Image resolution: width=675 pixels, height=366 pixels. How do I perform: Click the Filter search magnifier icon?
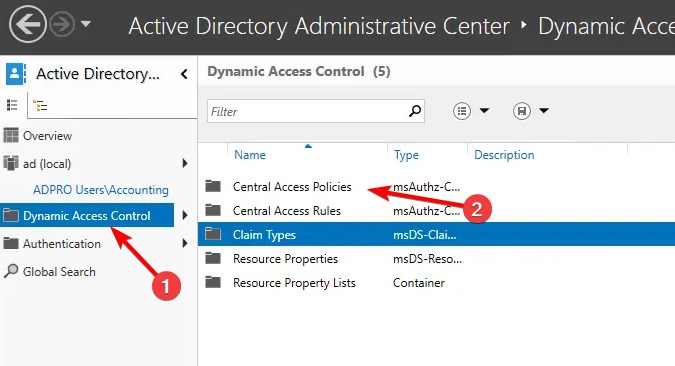pyautogui.click(x=415, y=111)
